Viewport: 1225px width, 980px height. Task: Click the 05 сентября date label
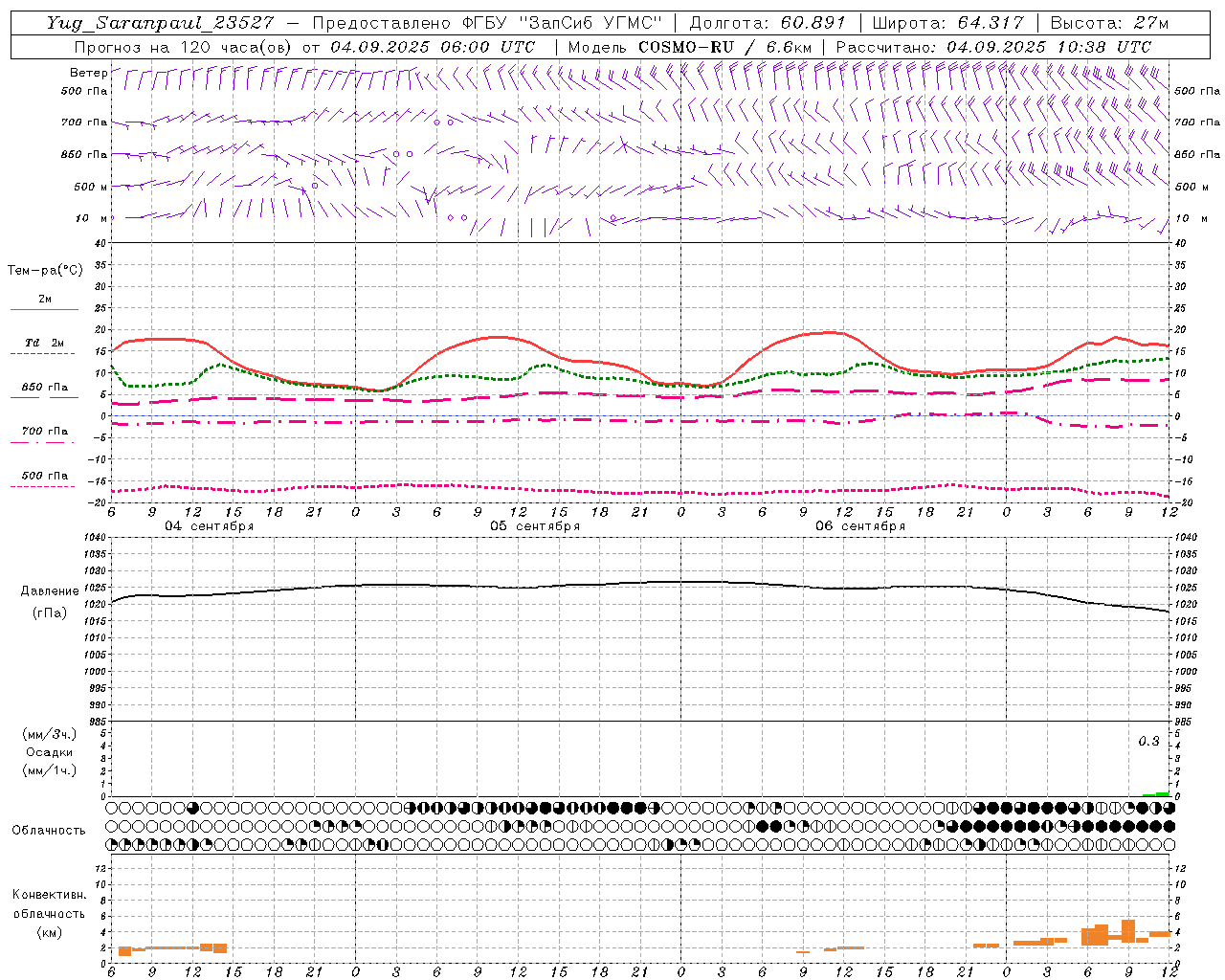click(x=534, y=526)
